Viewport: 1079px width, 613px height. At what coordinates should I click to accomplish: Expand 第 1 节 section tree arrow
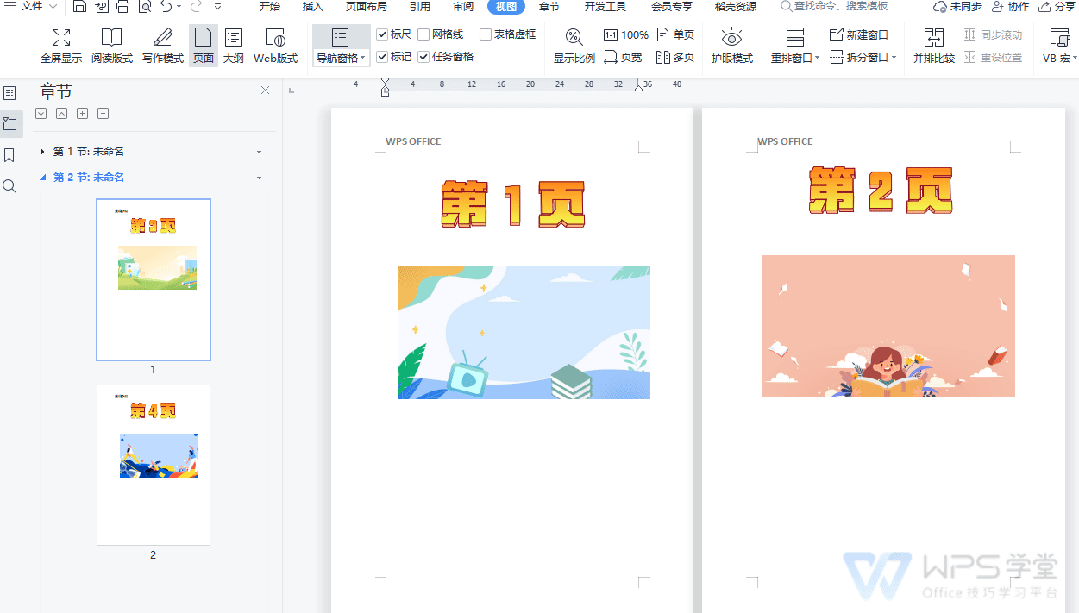tap(43, 151)
